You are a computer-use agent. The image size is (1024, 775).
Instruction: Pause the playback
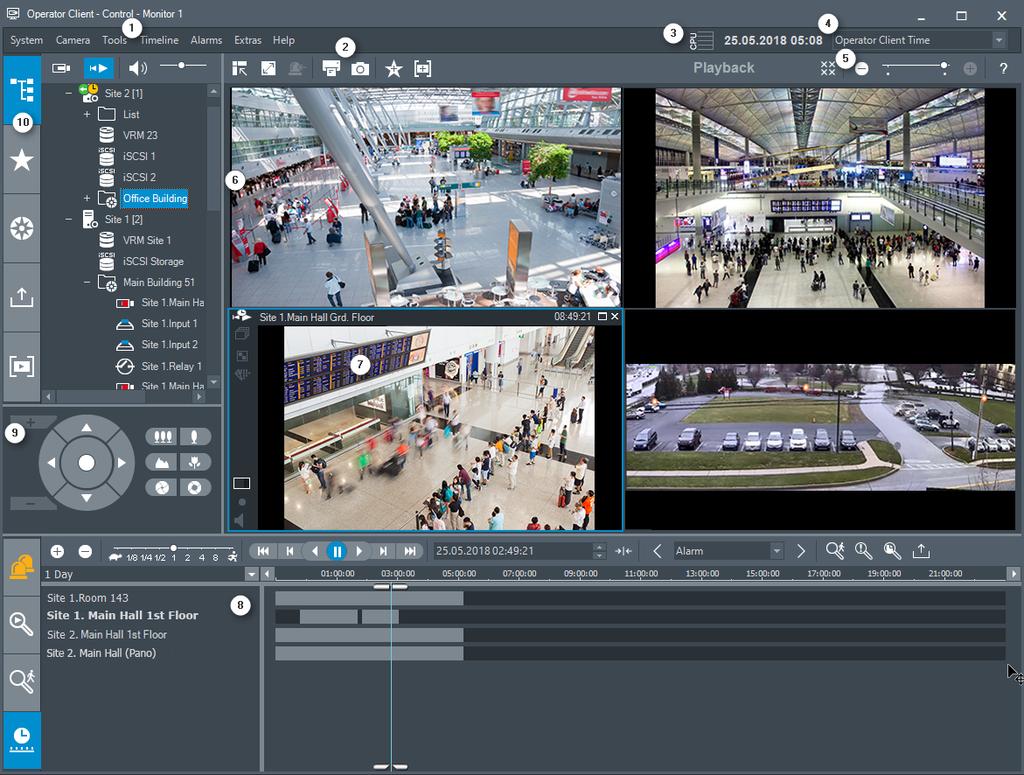pos(337,551)
